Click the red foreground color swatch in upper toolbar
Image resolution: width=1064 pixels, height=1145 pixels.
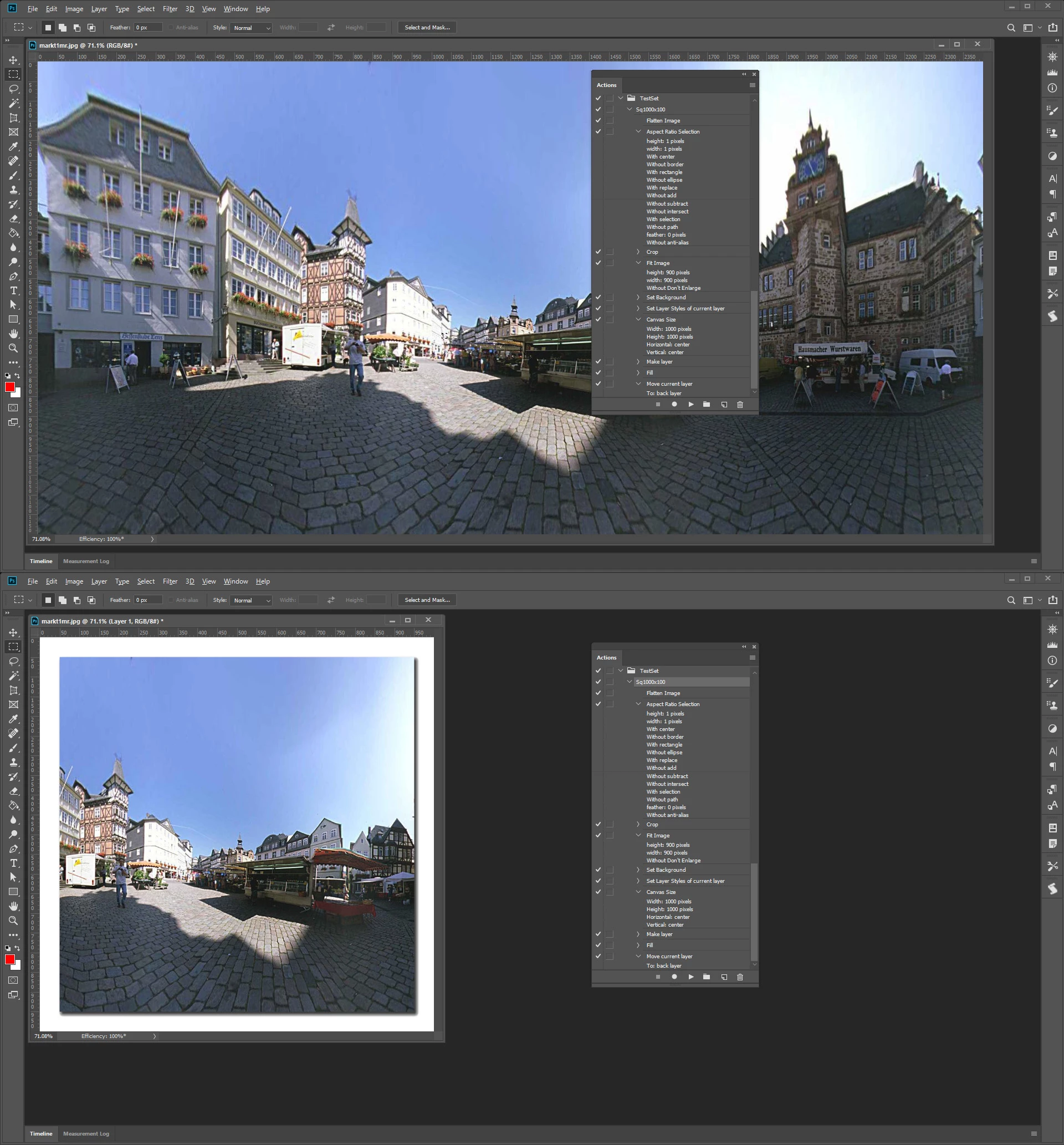tap(9, 387)
